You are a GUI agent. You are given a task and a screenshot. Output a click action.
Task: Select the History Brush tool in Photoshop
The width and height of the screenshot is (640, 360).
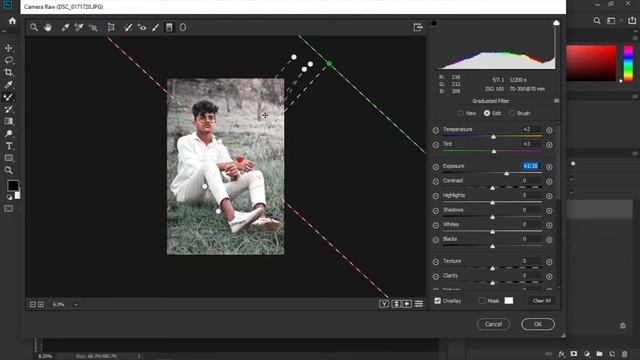point(9,109)
